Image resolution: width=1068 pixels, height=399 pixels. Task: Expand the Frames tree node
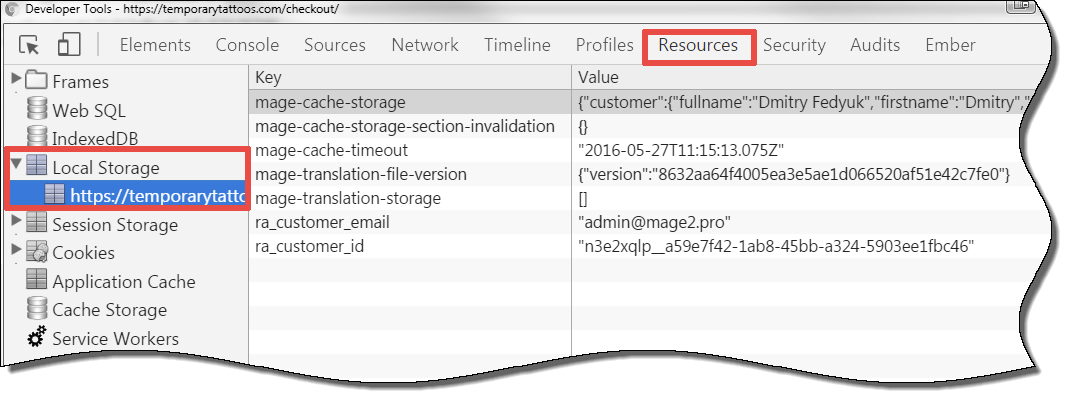pos(16,80)
